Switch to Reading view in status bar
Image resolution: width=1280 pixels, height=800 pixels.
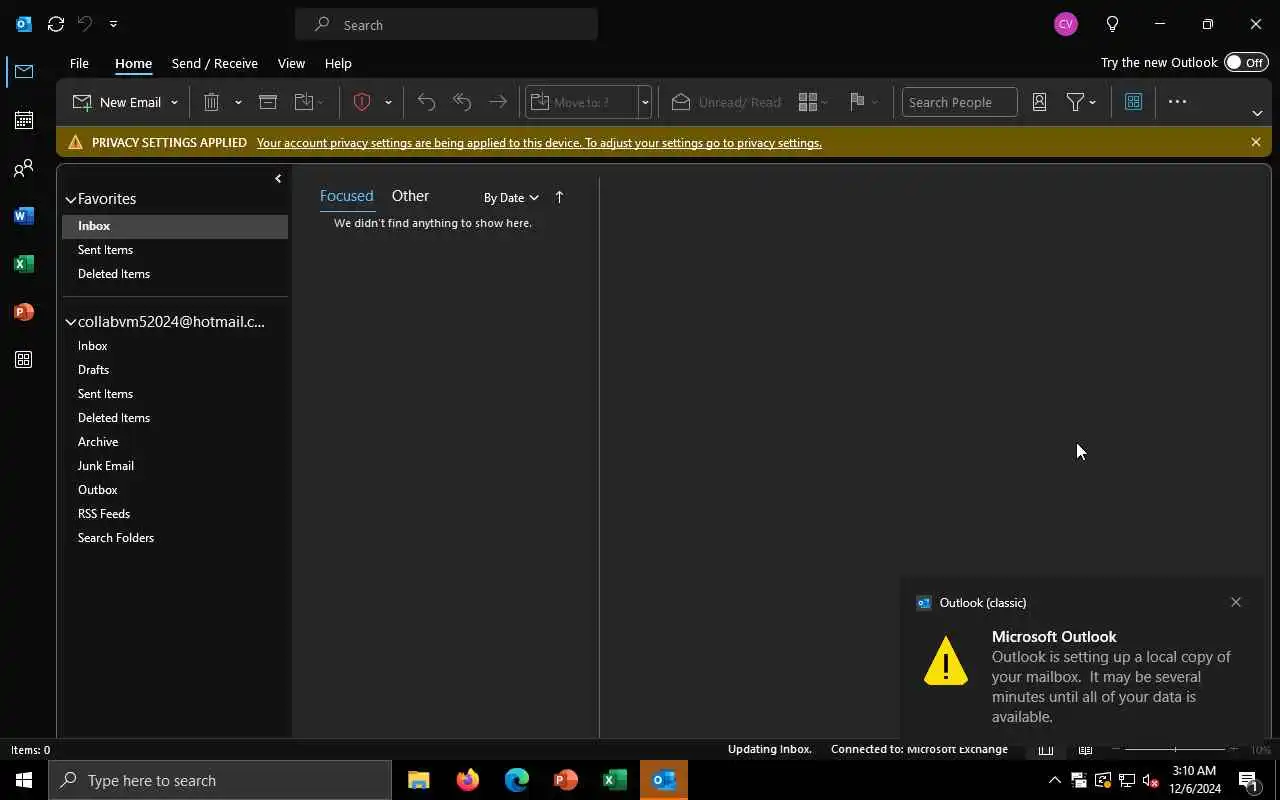pyautogui.click(x=1085, y=749)
